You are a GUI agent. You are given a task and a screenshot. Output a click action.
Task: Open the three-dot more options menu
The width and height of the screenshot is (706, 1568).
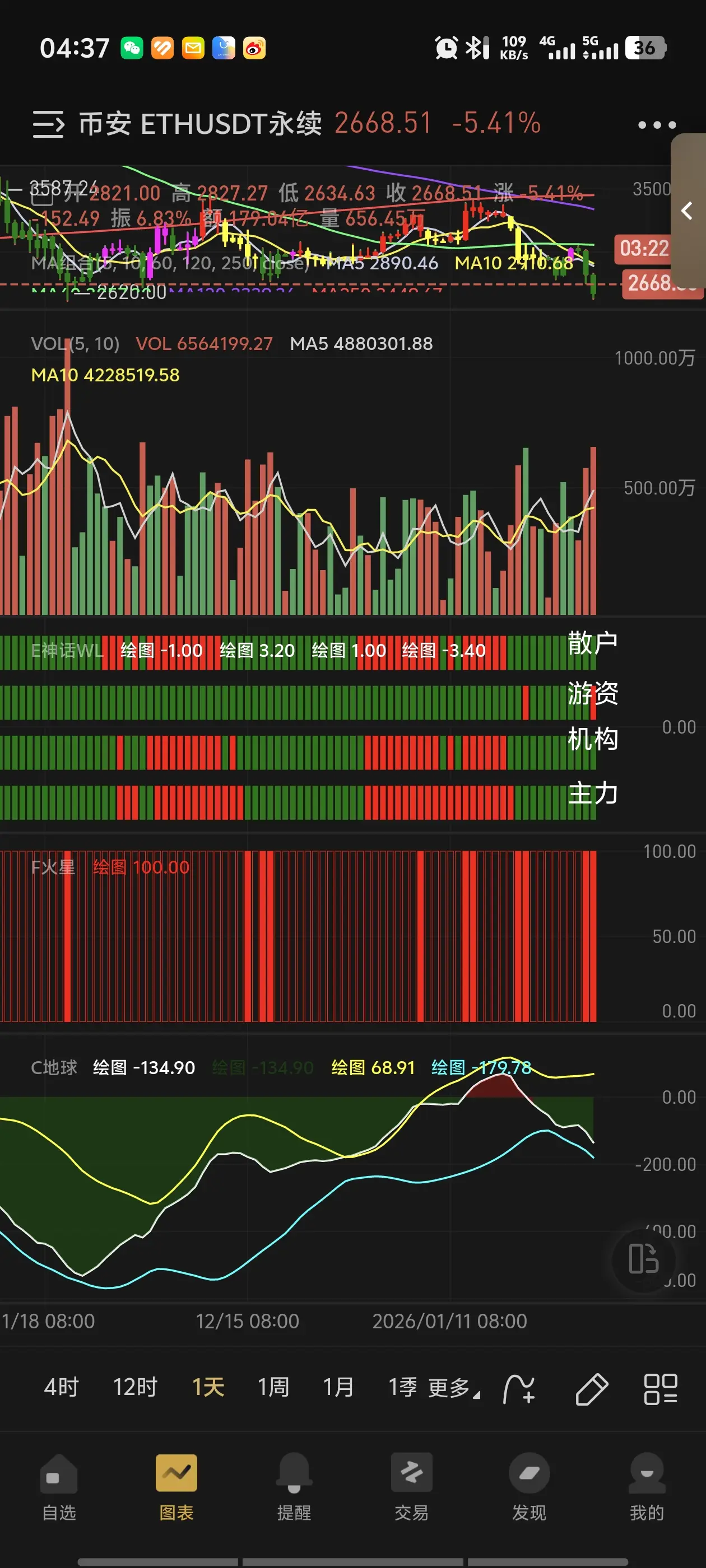point(657,125)
